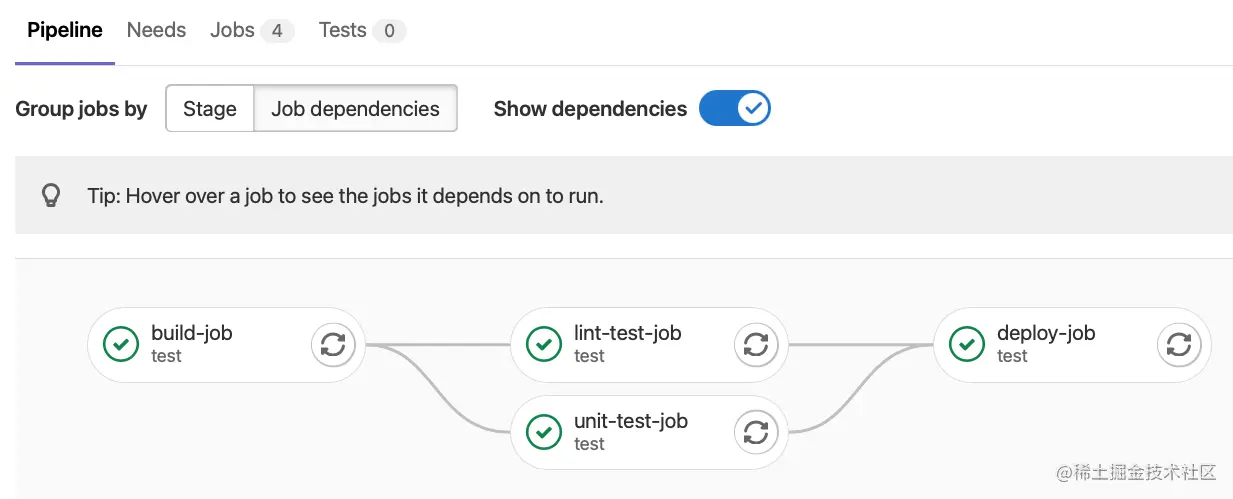The width and height of the screenshot is (1233, 499).
Task: Retry the build-job with its refresh icon
Action: pos(333,345)
